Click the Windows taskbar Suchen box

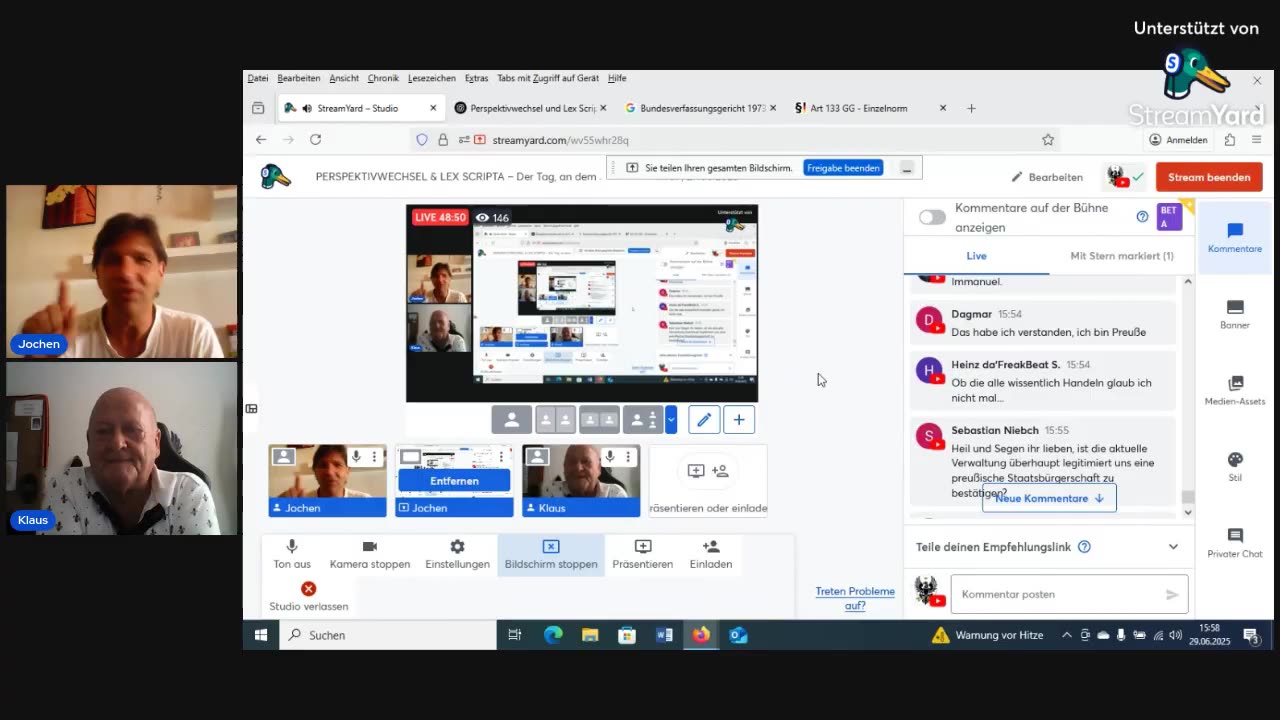pyautogui.click(x=388, y=635)
